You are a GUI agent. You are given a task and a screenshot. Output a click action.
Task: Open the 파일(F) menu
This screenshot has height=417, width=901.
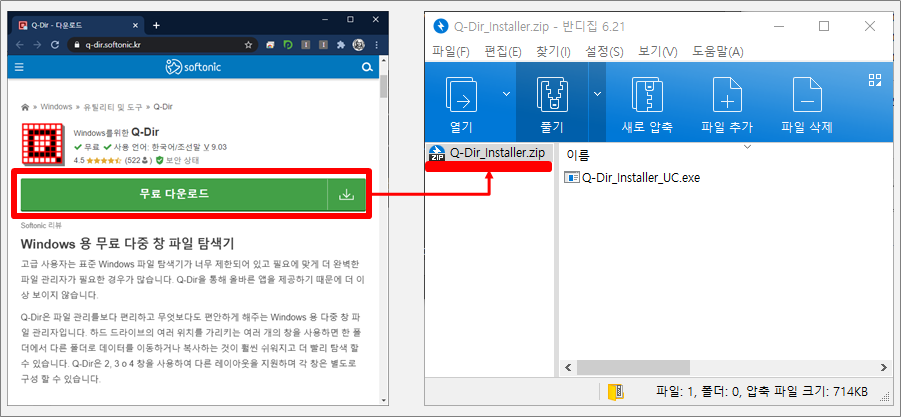point(451,52)
